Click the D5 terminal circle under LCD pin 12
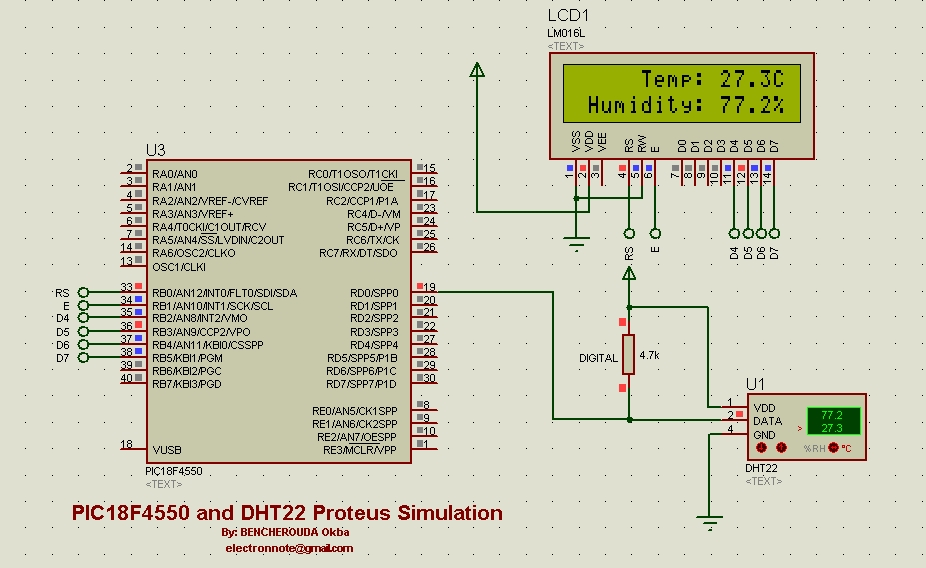Screen dimensions: 926x568 748,233
